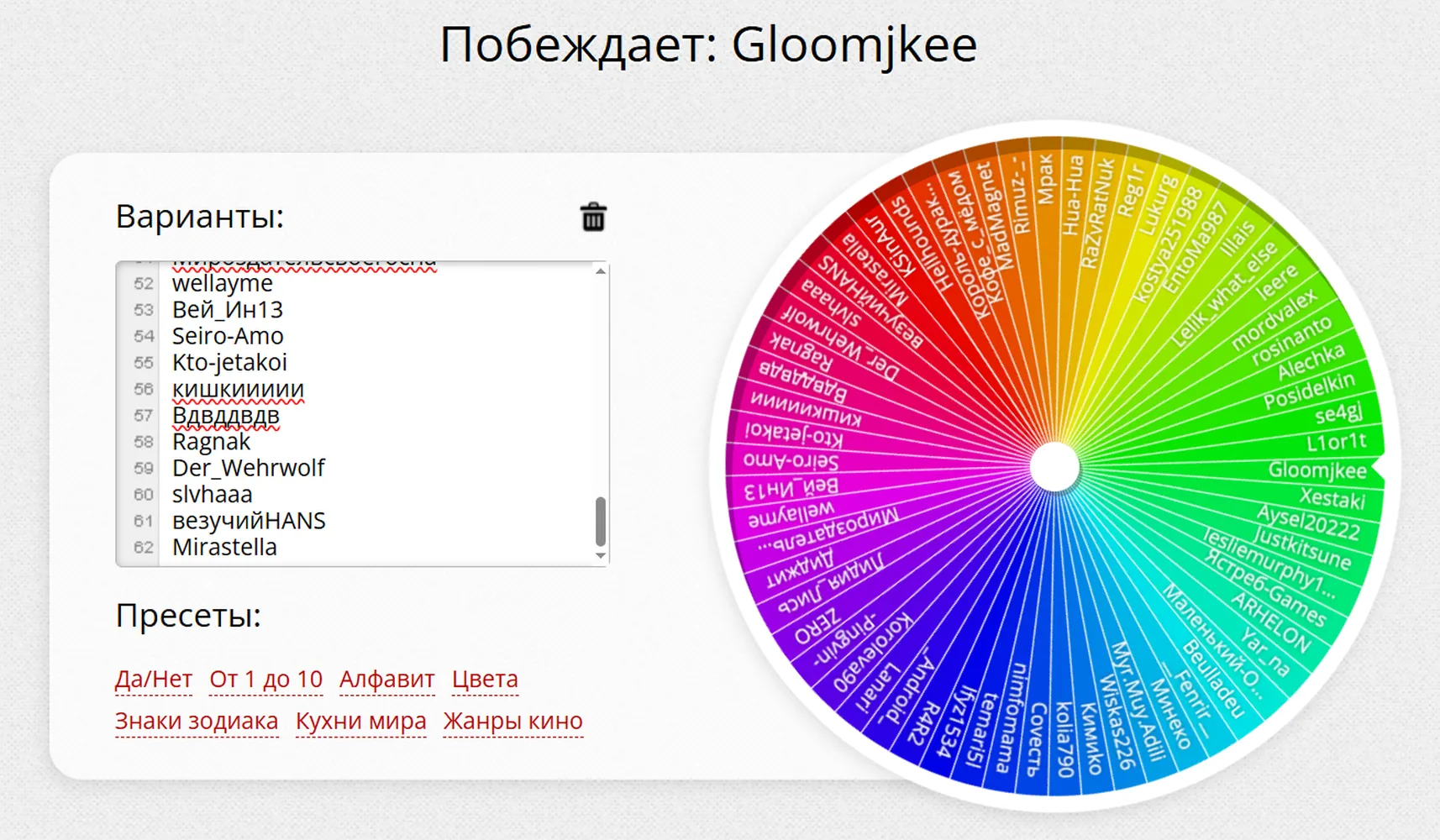Image resolution: width=1440 pixels, height=840 pixels.
Task: Click the Ragnak entry in the list
Action: (211, 442)
